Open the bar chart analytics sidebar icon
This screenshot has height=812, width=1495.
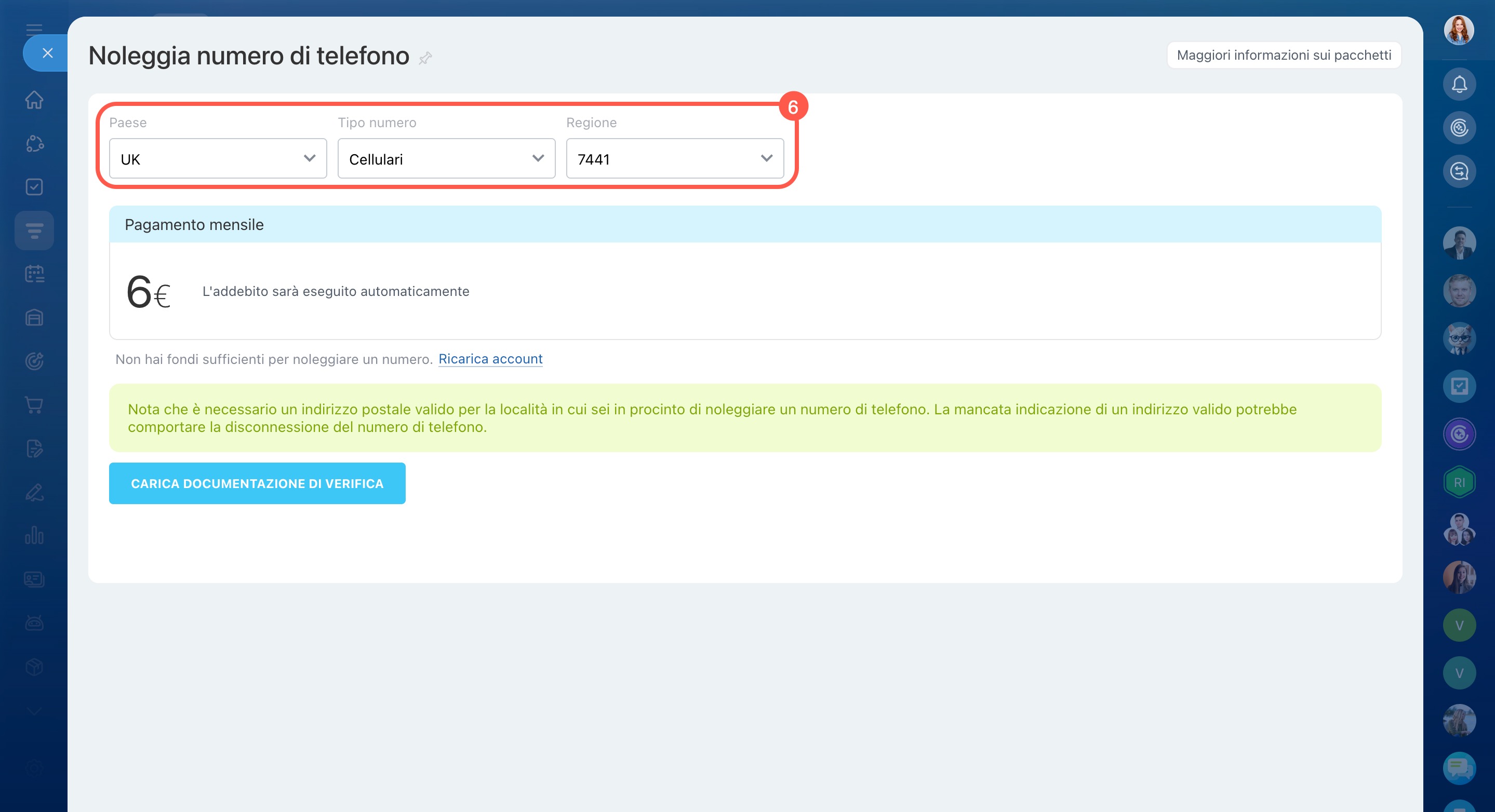[34, 535]
